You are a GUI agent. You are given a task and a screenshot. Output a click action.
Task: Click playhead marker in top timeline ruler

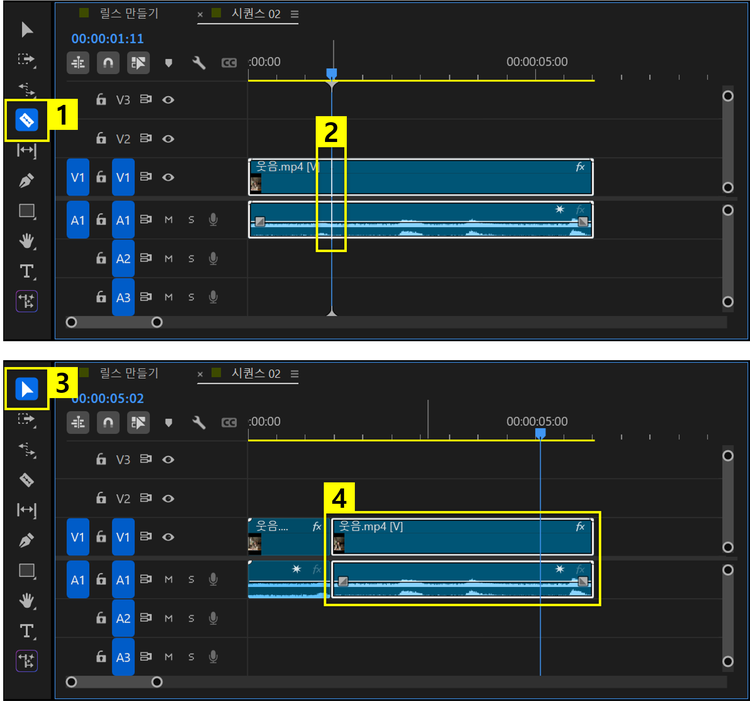point(331,73)
